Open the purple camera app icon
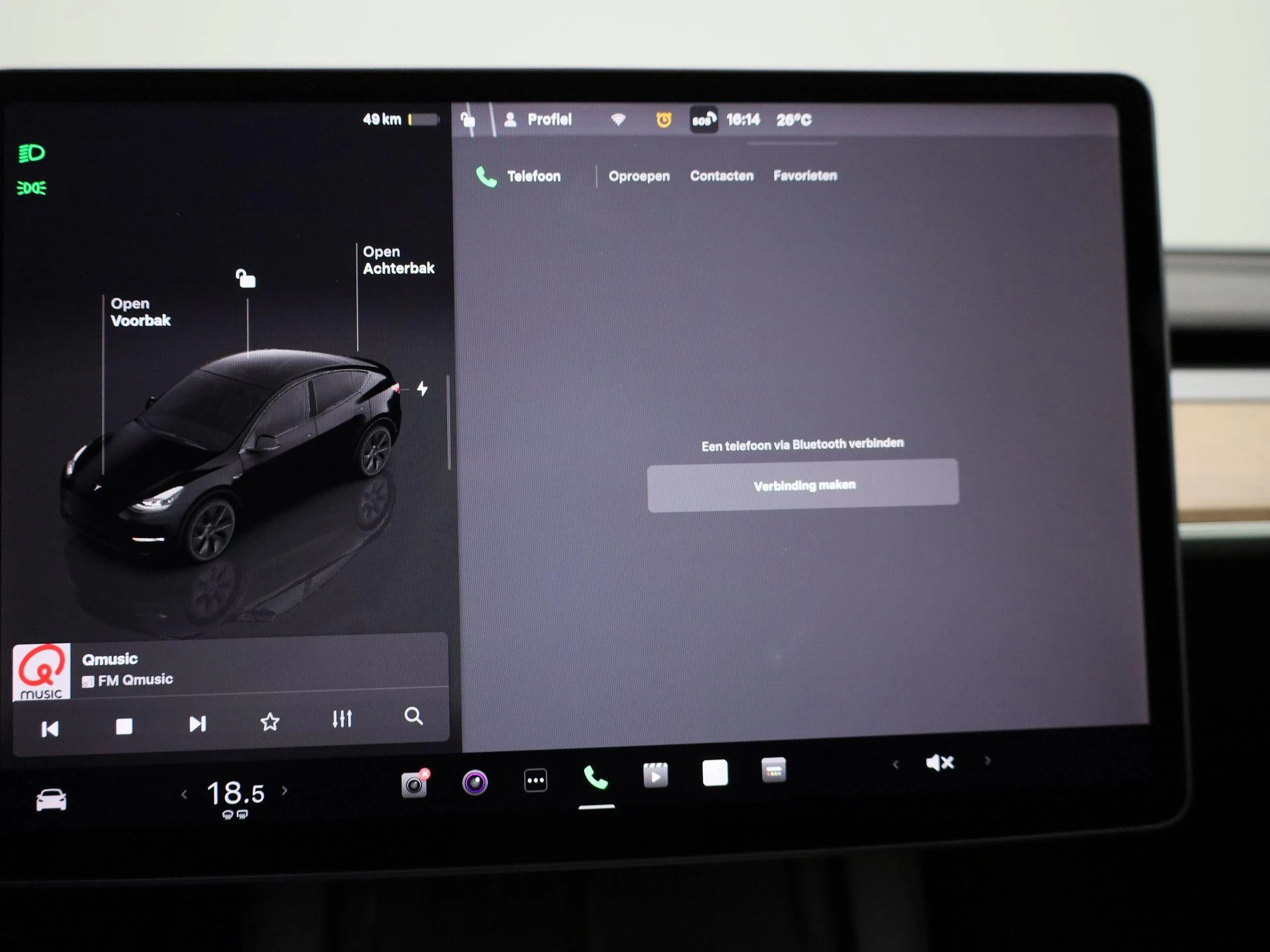Viewport: 1270px width, 952px height. pyautogui.click(x=475, y=783)
